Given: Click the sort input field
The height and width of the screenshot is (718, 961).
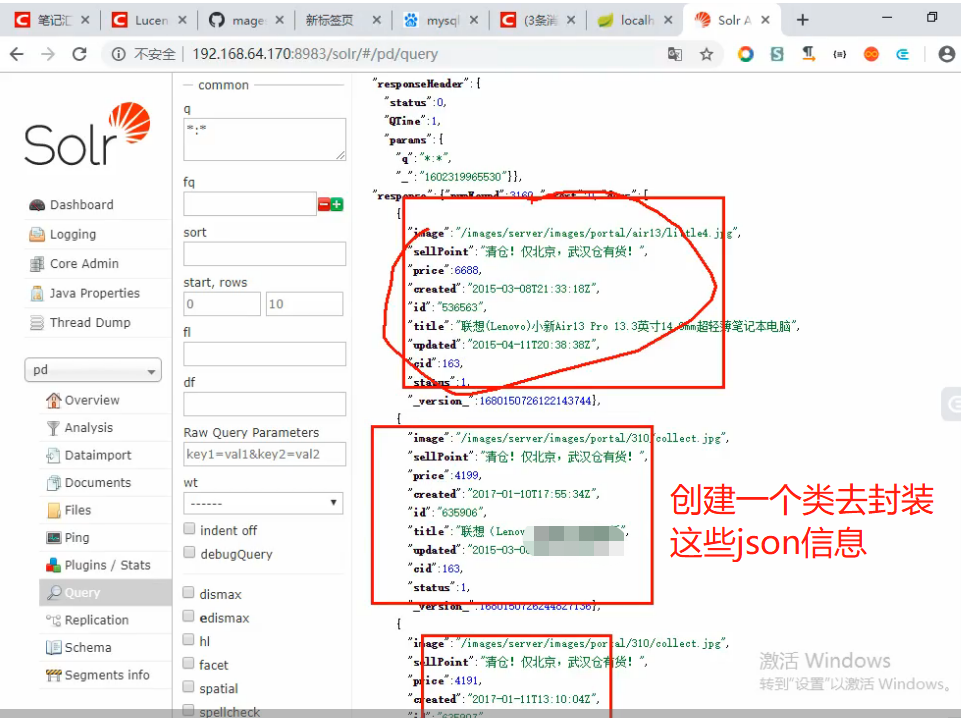Looking at the screenshot, I should 264,254.
